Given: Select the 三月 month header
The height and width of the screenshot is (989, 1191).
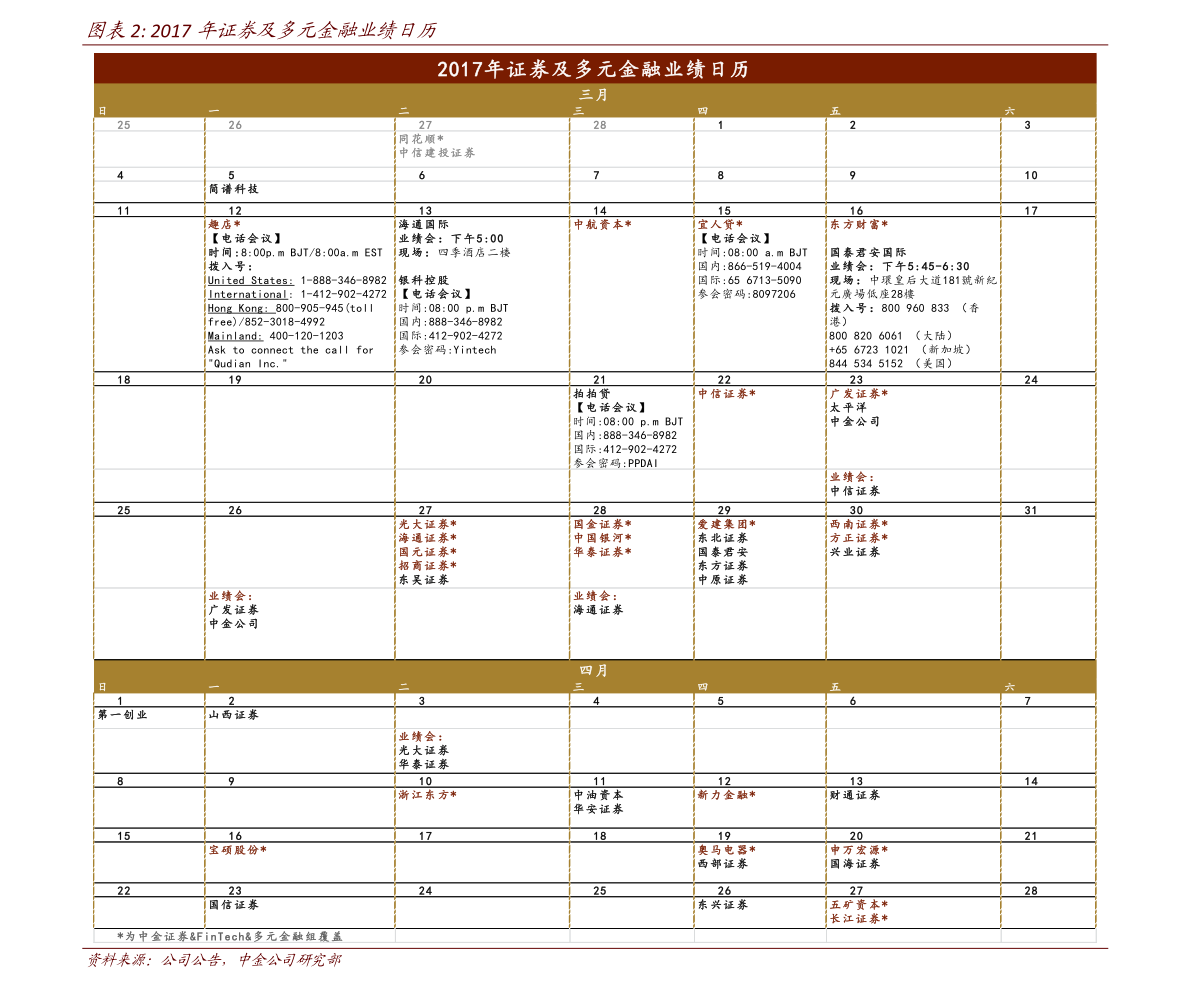Looking at the screenshot, I should 593,95.
